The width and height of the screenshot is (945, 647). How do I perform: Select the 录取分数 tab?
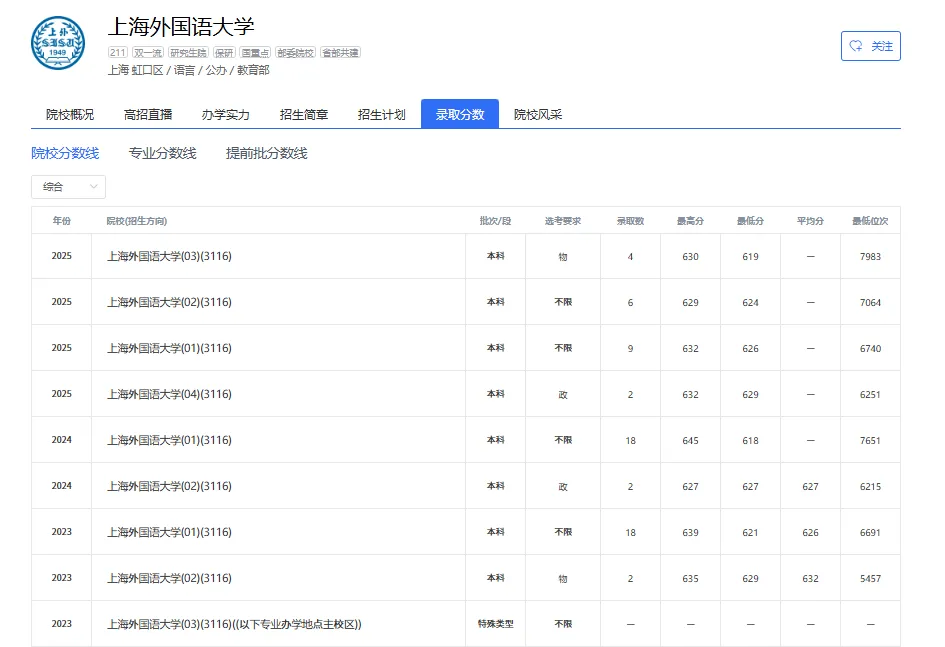(x=460, y=114)
